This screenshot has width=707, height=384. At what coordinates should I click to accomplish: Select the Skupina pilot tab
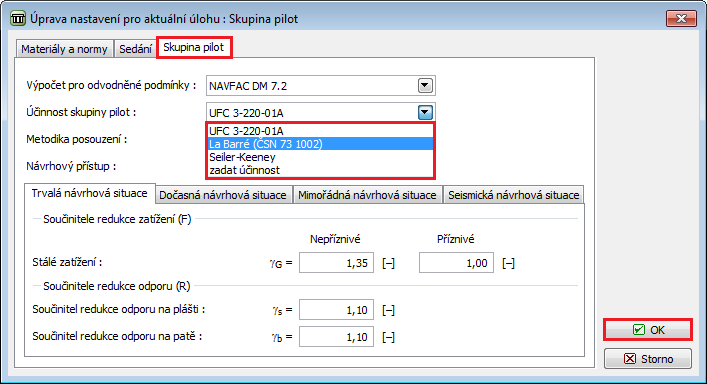pyautogui.click(x=194, y=47)
